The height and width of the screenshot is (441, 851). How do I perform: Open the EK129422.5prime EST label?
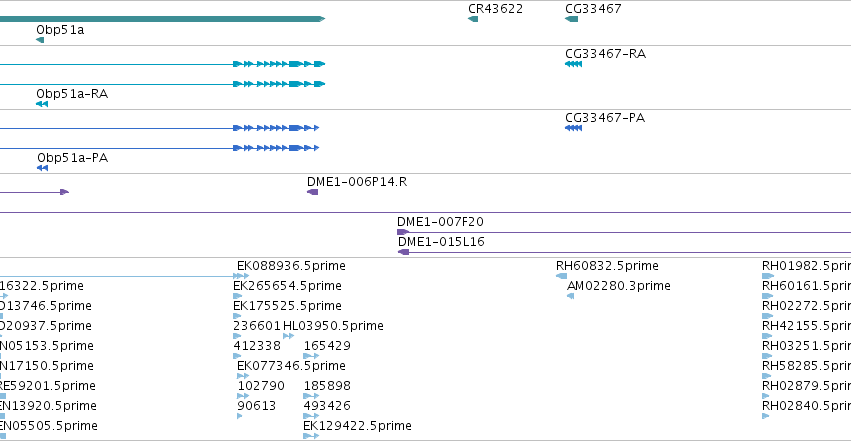click(x=357, y=426)
